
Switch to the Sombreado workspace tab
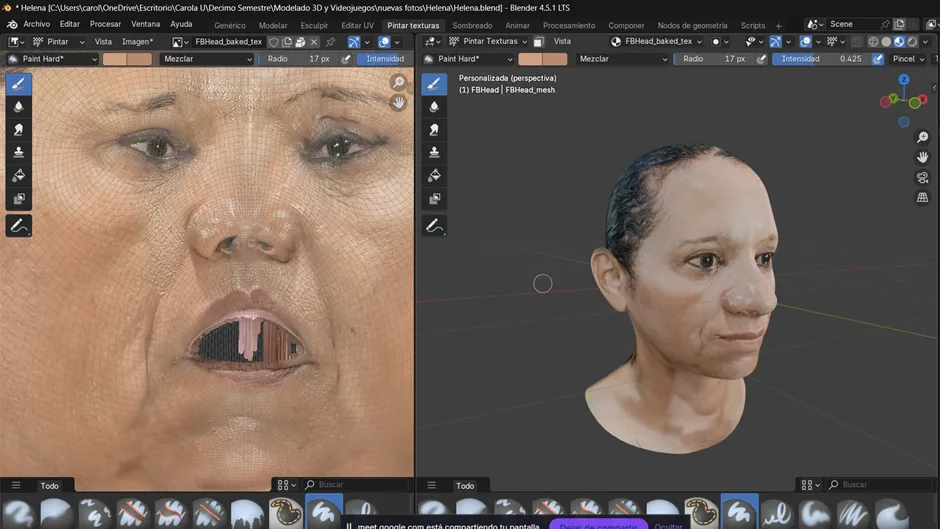tap(472, 25)
